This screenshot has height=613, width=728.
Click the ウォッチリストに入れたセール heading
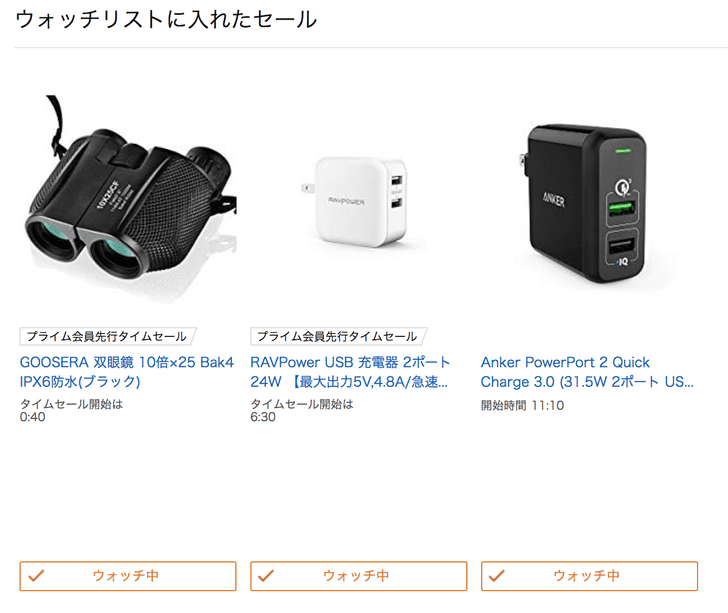tap(166, 20)
